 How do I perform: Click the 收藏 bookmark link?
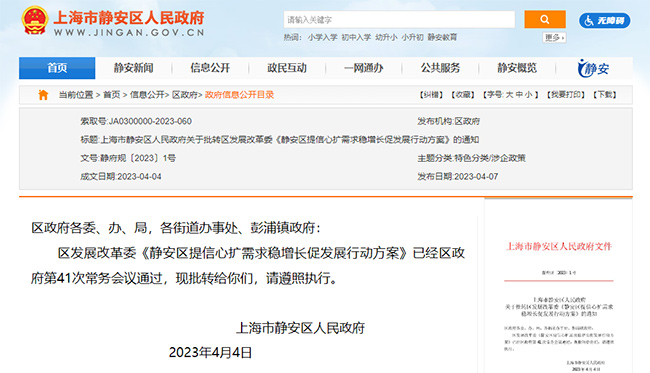[x=463, y=95]
